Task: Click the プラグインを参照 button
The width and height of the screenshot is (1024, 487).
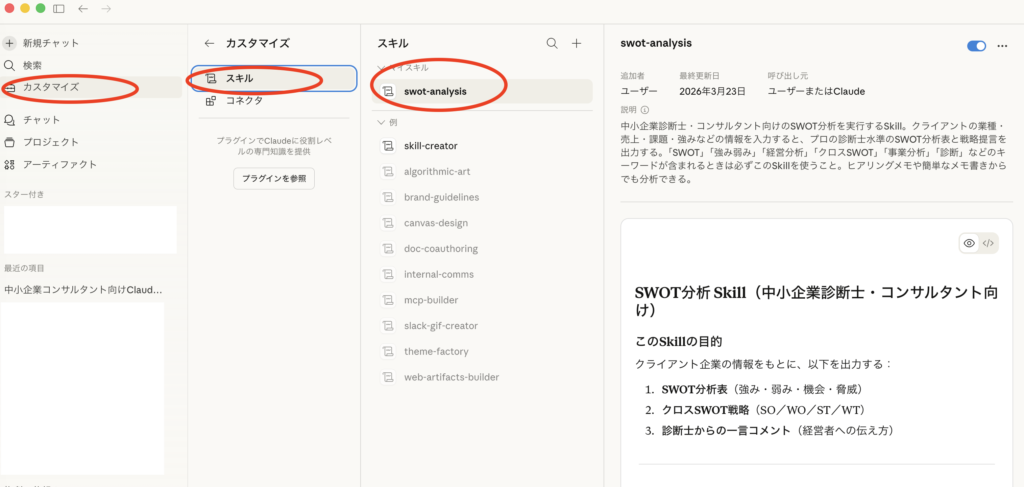Action: click(274, 179)
